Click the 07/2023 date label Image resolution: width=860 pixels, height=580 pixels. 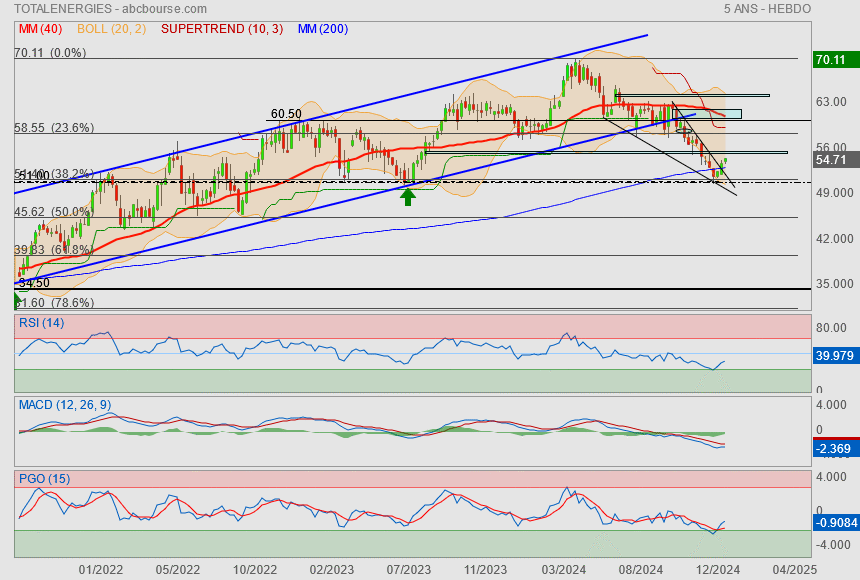[x=409, y=570]
